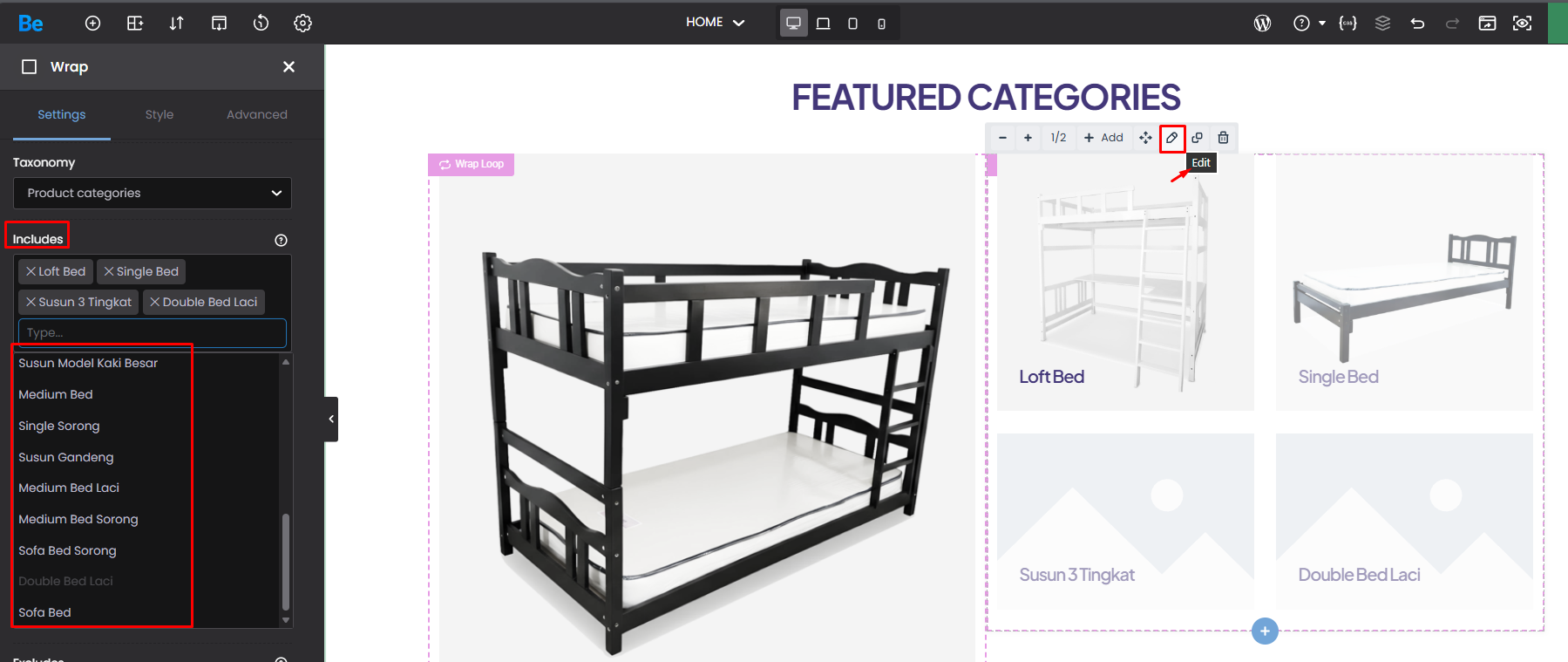Open the revisions history icon

[x=261, y=24]
